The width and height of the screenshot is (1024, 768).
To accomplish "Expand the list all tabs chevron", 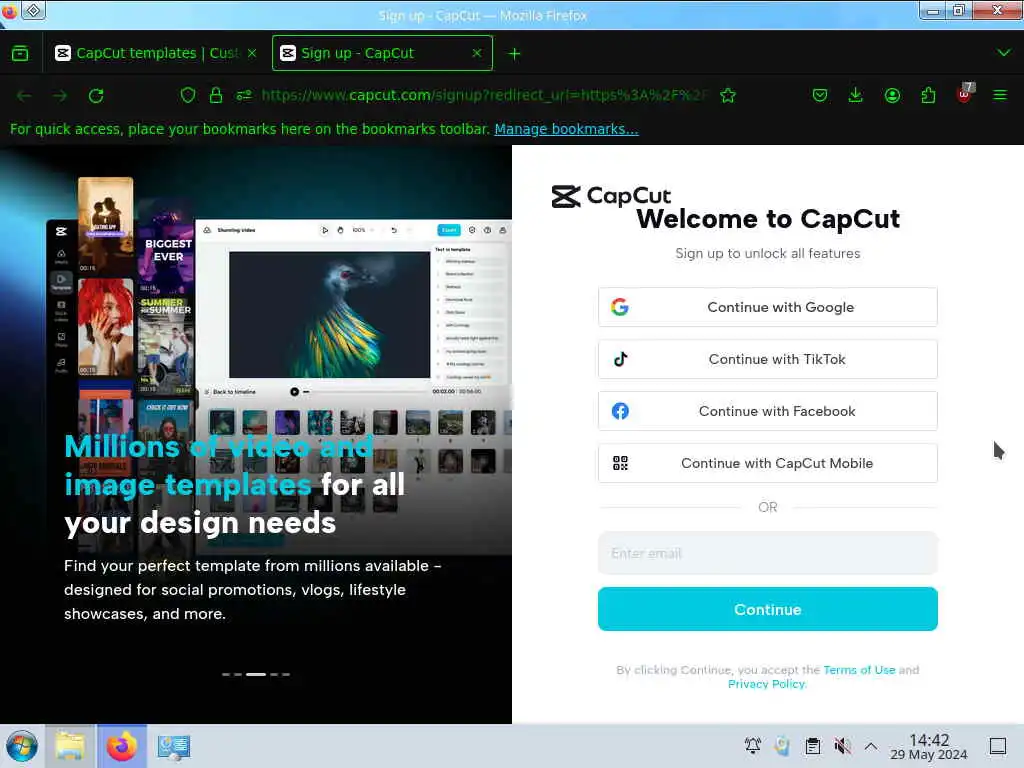I will click(1003, 53).
